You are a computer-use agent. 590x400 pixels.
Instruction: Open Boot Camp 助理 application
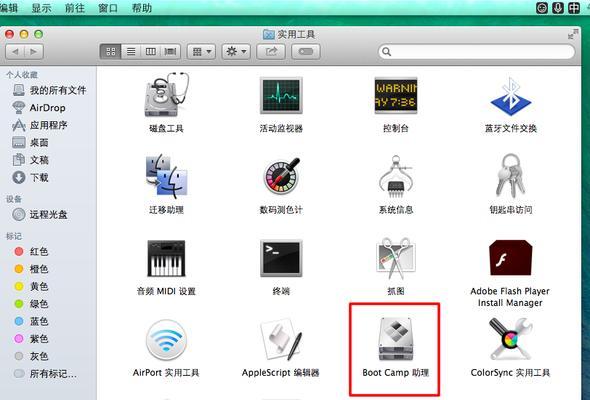[395, 339]
